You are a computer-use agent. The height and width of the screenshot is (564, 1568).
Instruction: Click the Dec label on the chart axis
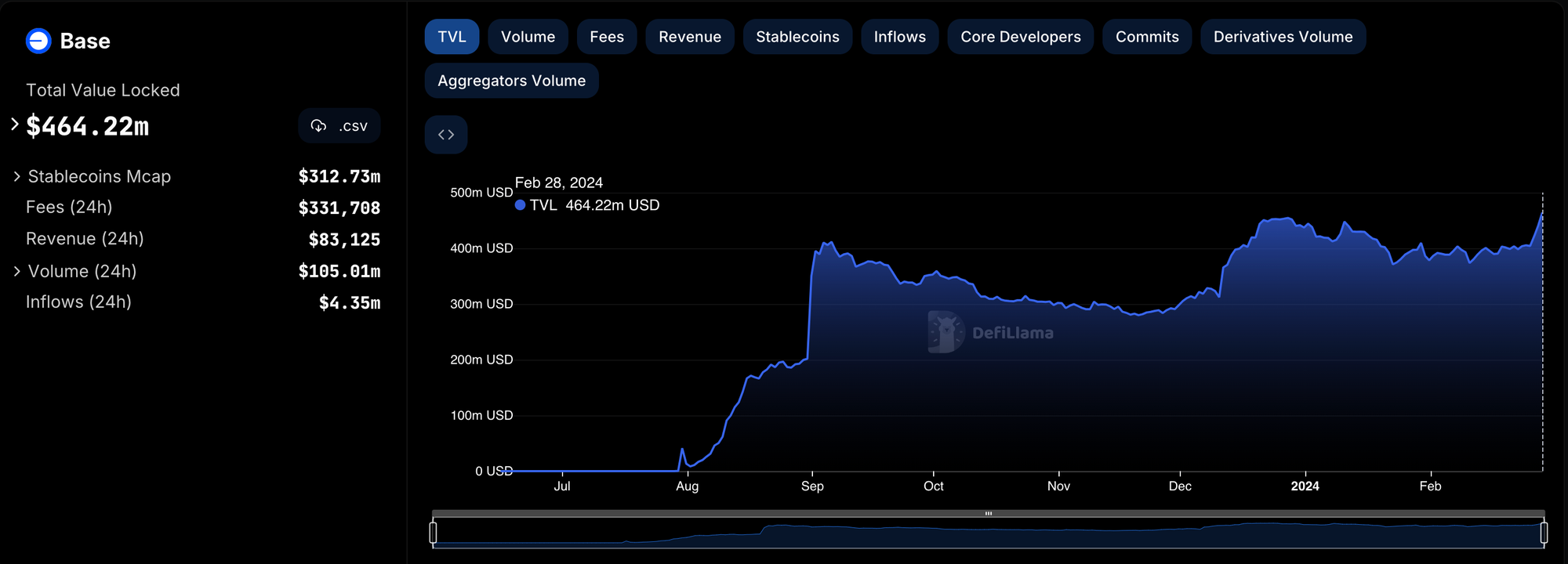(1180, 486)
